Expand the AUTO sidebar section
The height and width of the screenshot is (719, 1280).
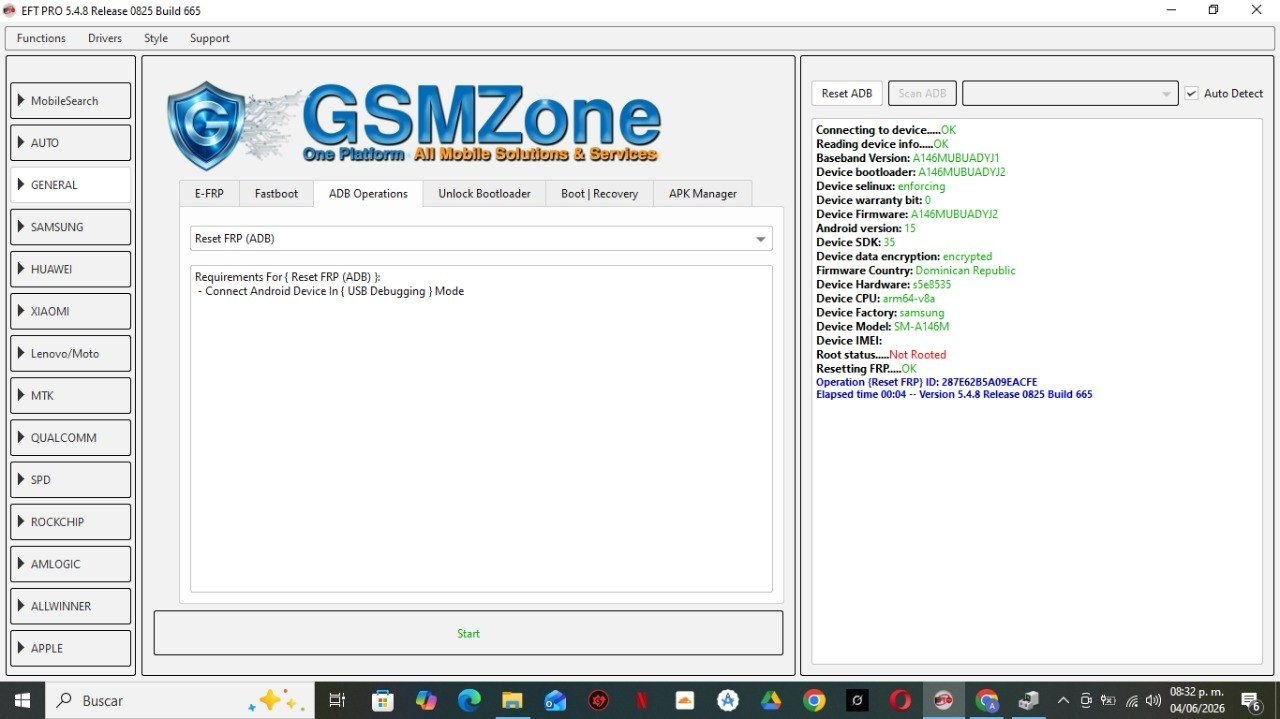pos(71,143)
